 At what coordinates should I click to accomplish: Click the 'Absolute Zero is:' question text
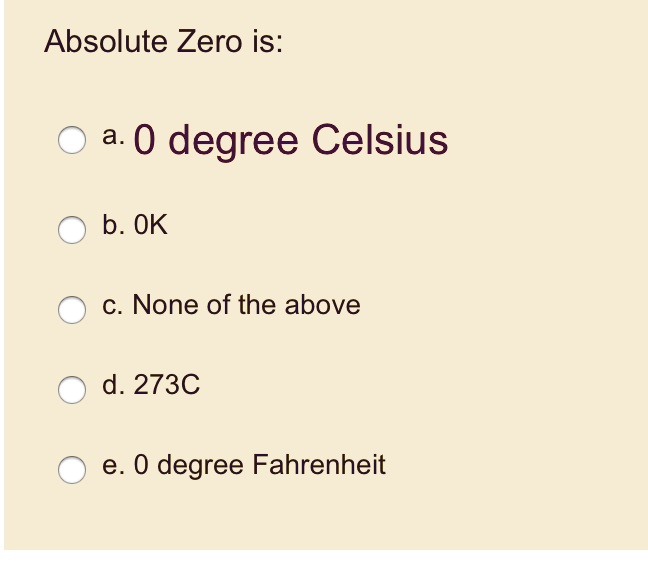(x=163, y=42)
